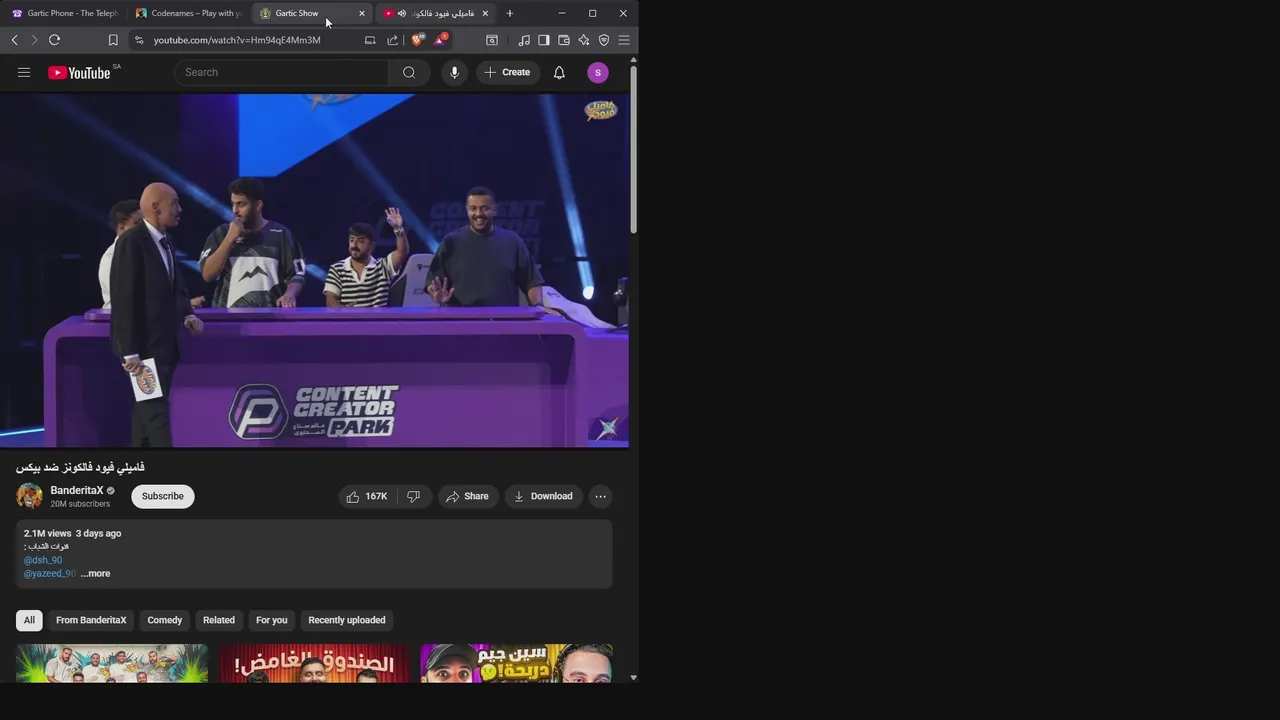This screenshot has height=720, width=1280.
Task: Click the share icon in the address bar
Action: click(x=392, y=40)
